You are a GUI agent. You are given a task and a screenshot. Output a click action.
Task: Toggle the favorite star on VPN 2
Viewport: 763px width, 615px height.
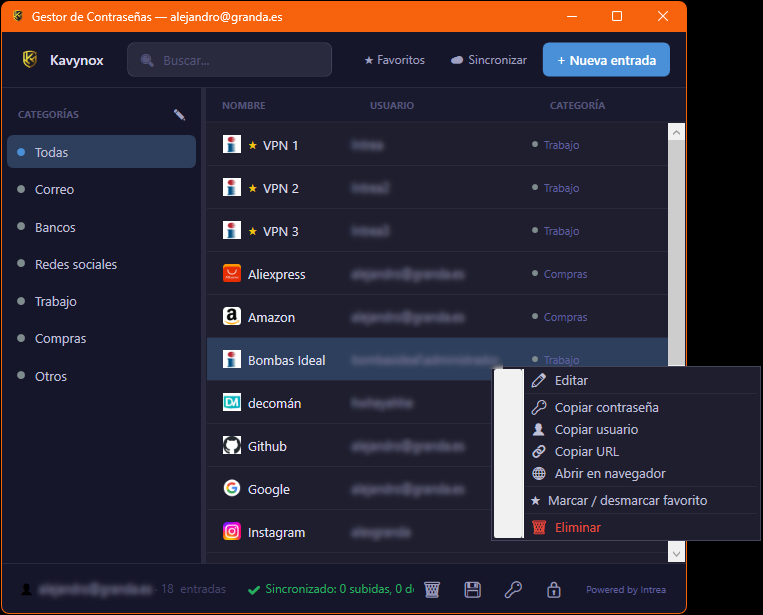click(x=253, y=188)
